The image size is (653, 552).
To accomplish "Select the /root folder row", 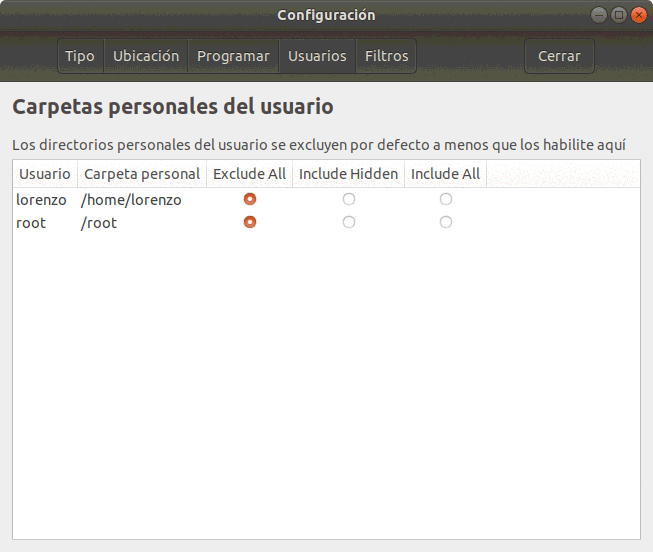I will coord(99,223).
